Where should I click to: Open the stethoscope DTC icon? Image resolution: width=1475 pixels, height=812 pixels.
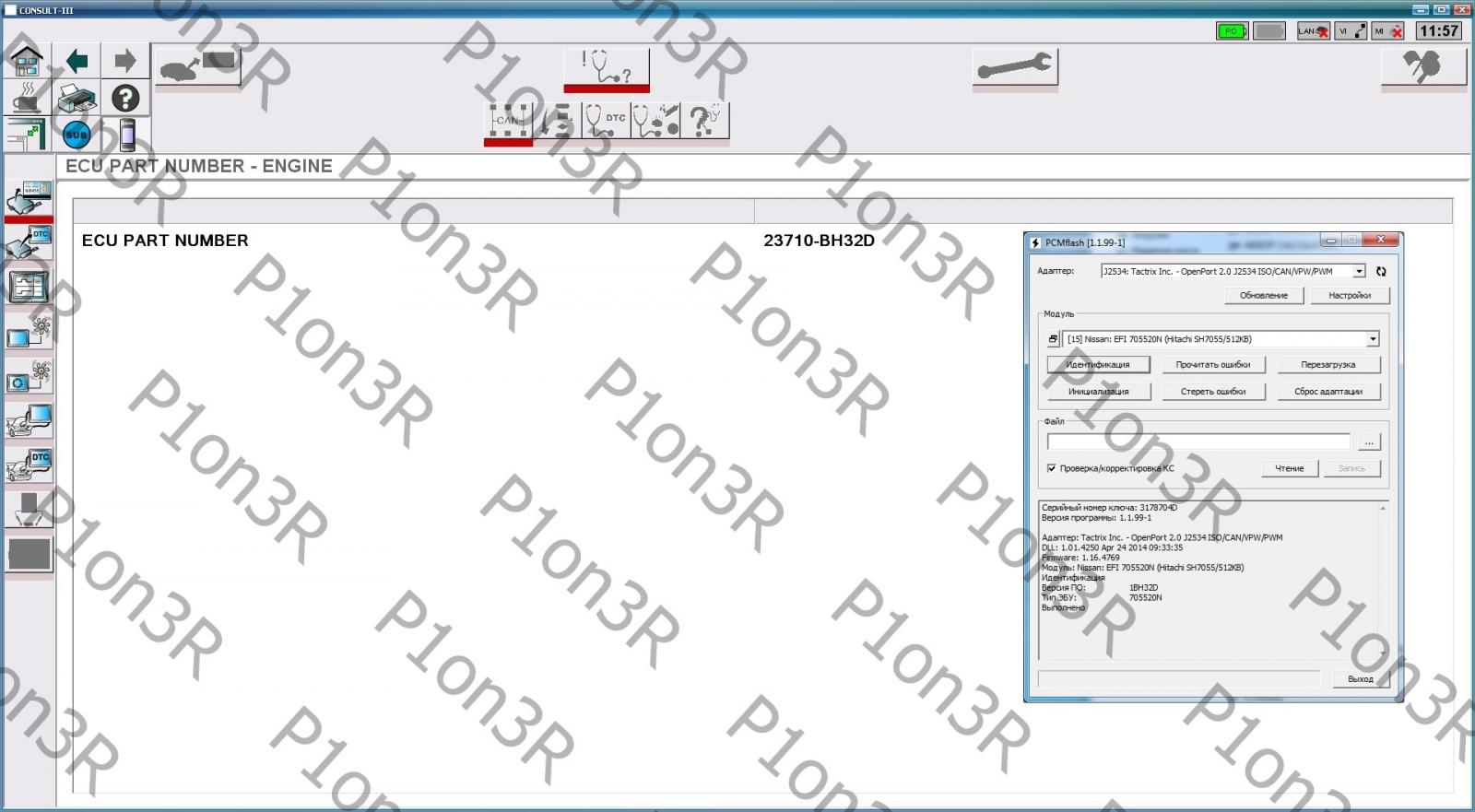point(607,121)
